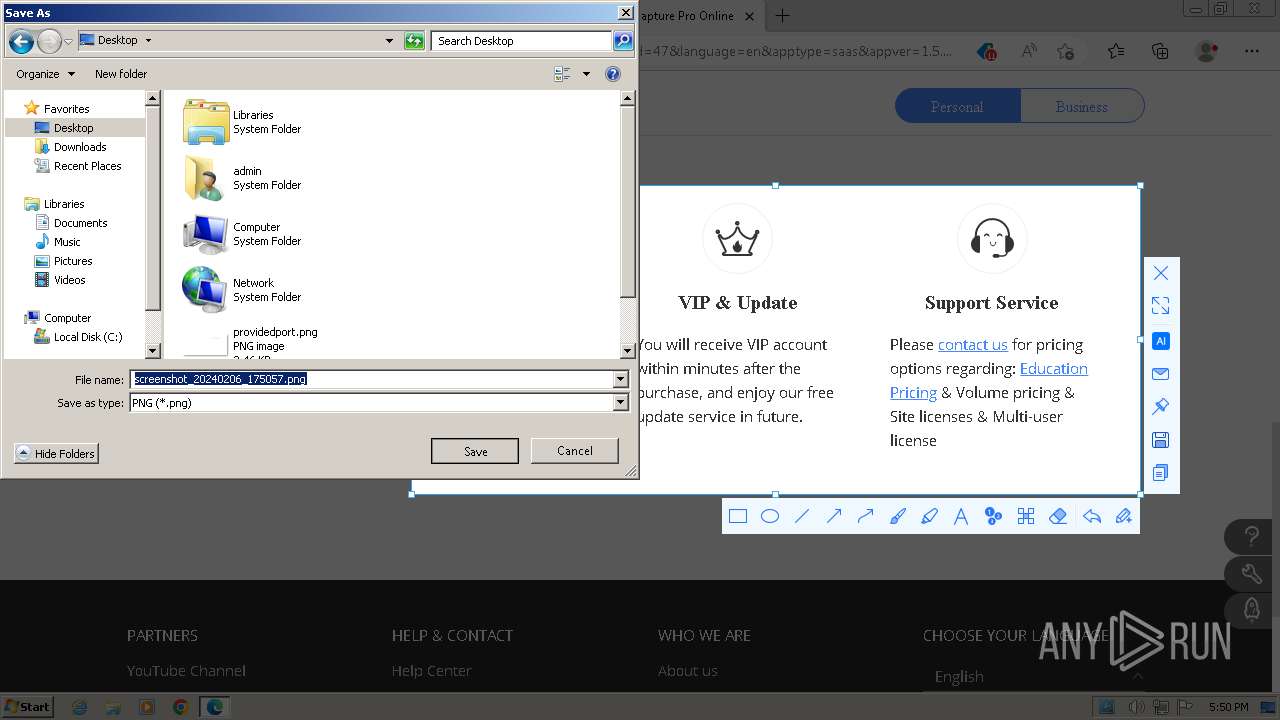Switch capture to fullscreen mode

pos(1161,306)
